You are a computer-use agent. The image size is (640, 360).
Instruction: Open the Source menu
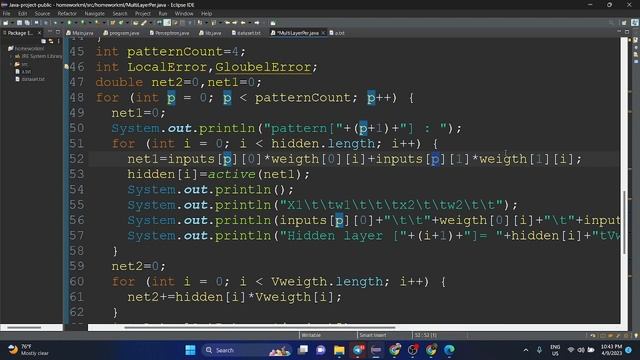tap(42, 13)
